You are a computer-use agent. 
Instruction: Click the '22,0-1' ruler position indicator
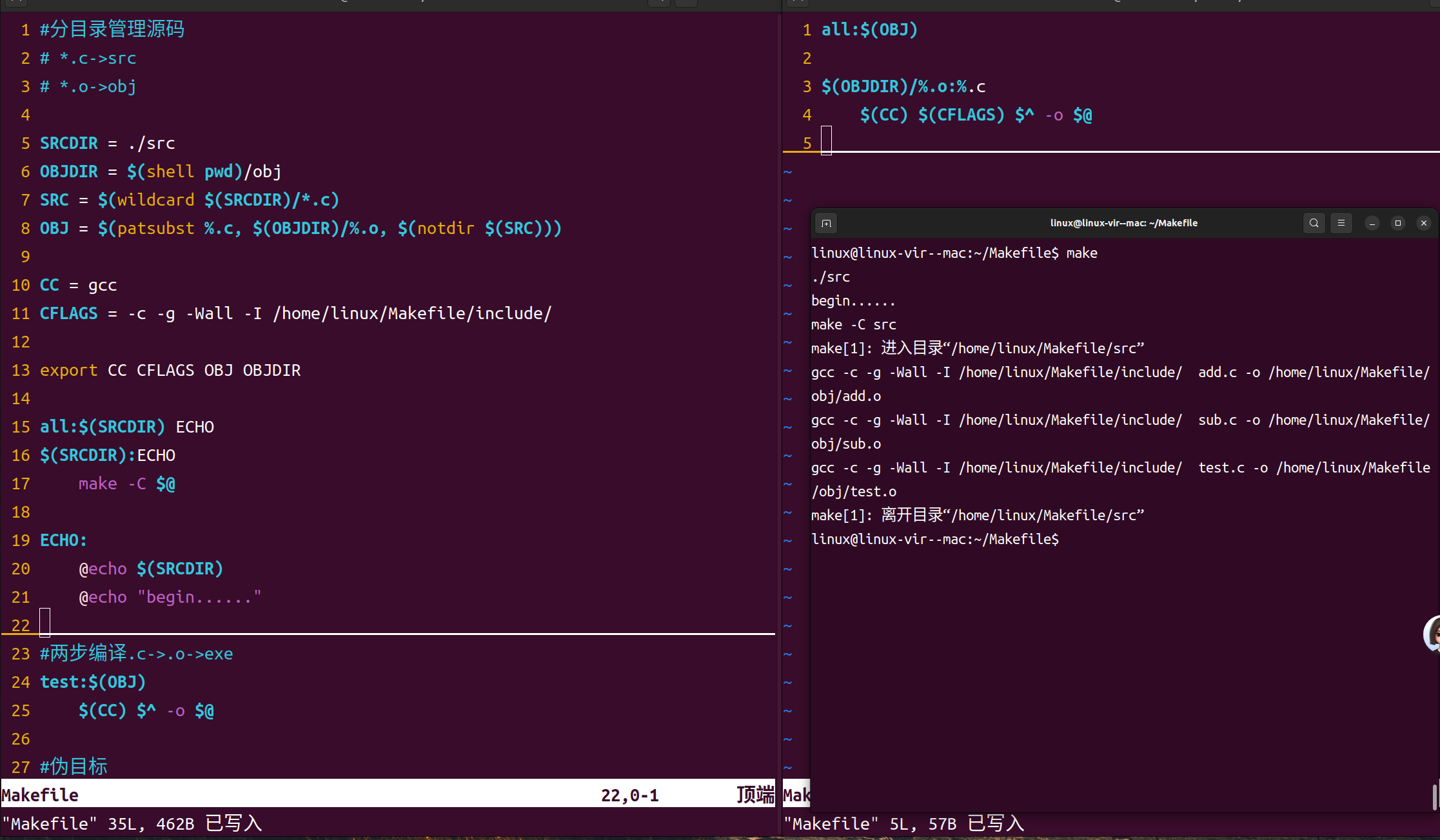pyautogui.click(x=629, y=796)
